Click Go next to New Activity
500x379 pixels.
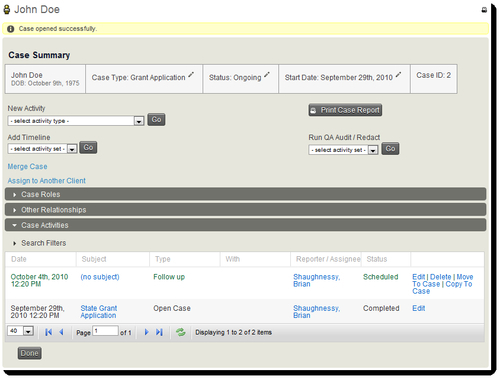click(x=156, y=120)
